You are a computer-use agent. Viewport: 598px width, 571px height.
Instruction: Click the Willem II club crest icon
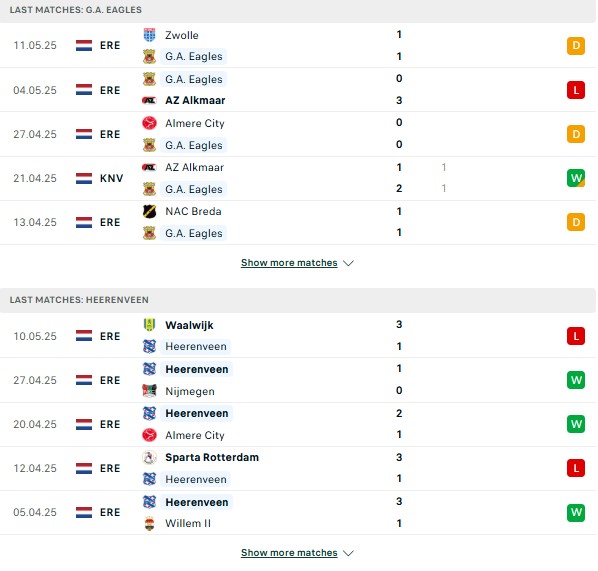(x=149, y=523)
